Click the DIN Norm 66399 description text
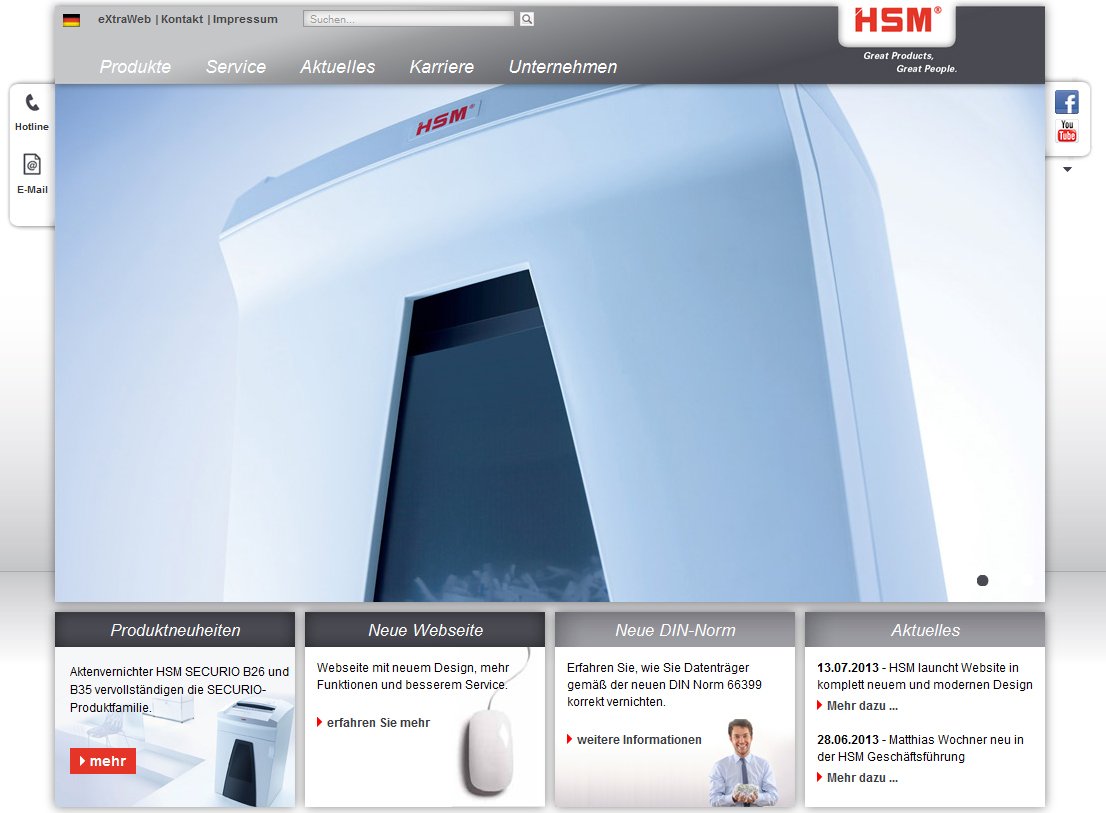Image resolution: width=1106 pixels, height=813 pixels. coord(664,684)
